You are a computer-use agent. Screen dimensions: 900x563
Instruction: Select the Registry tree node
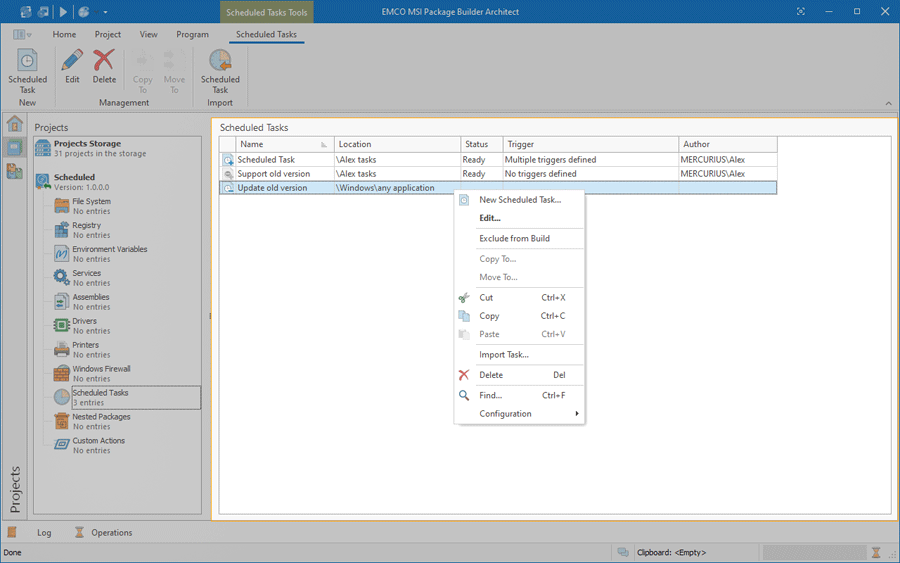[86, 230]
